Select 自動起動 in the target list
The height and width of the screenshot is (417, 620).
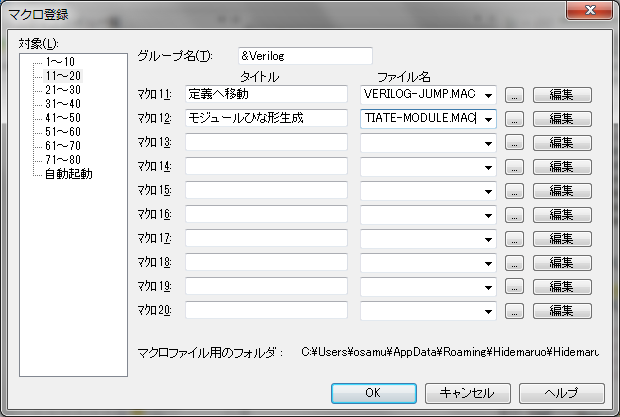coord(68,174)
